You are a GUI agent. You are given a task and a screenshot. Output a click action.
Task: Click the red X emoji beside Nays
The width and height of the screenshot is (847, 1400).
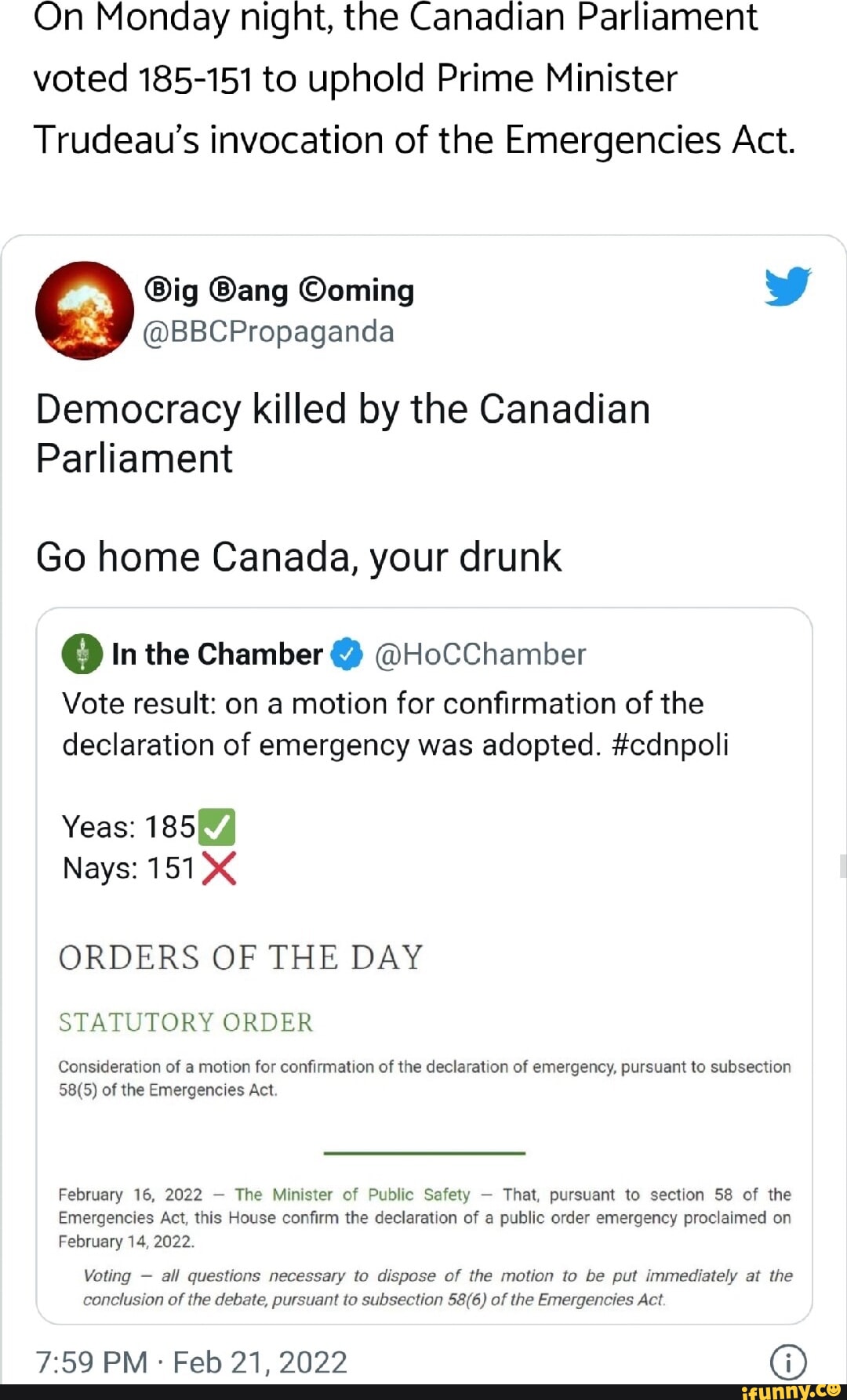[x=219, y=869]
